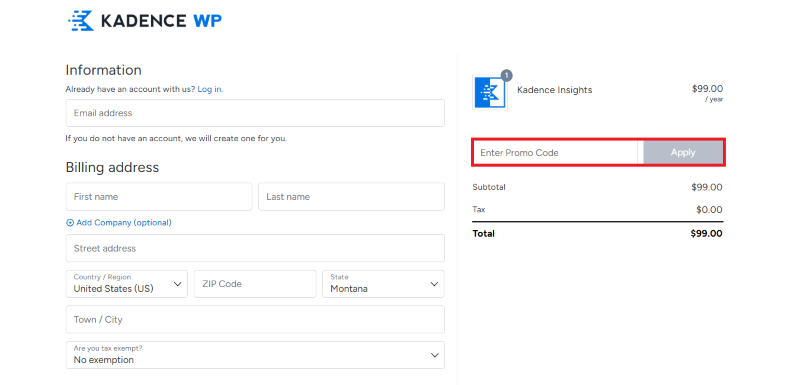Focus the Enter Promo Code field
The image size is (800, 385).
(x=555, y=152)
